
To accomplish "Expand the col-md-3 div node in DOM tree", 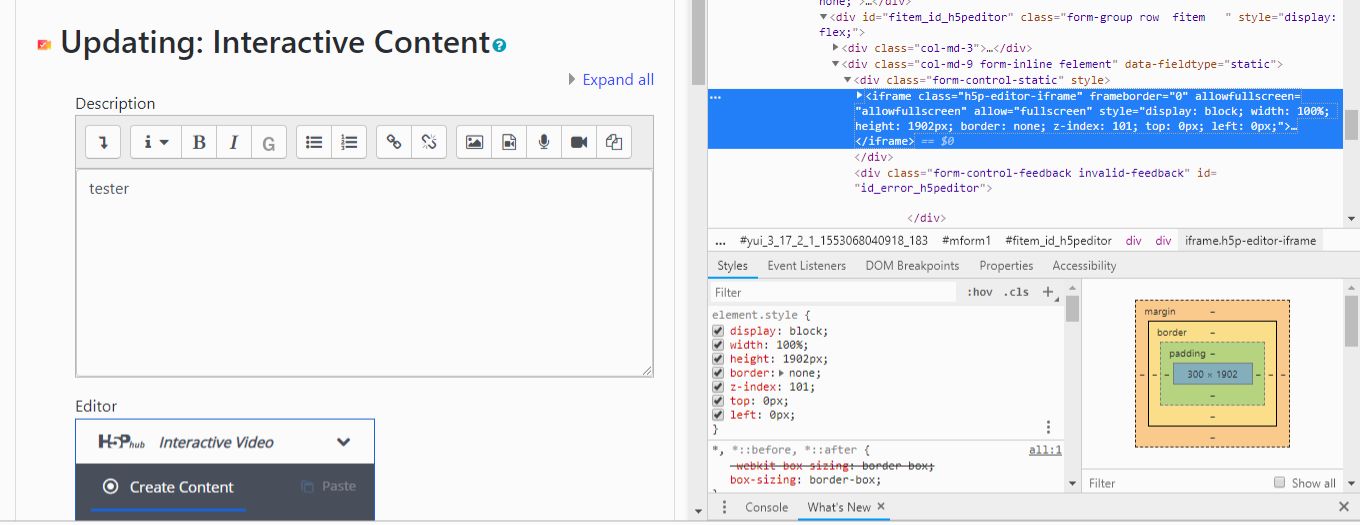I will 836,48.
